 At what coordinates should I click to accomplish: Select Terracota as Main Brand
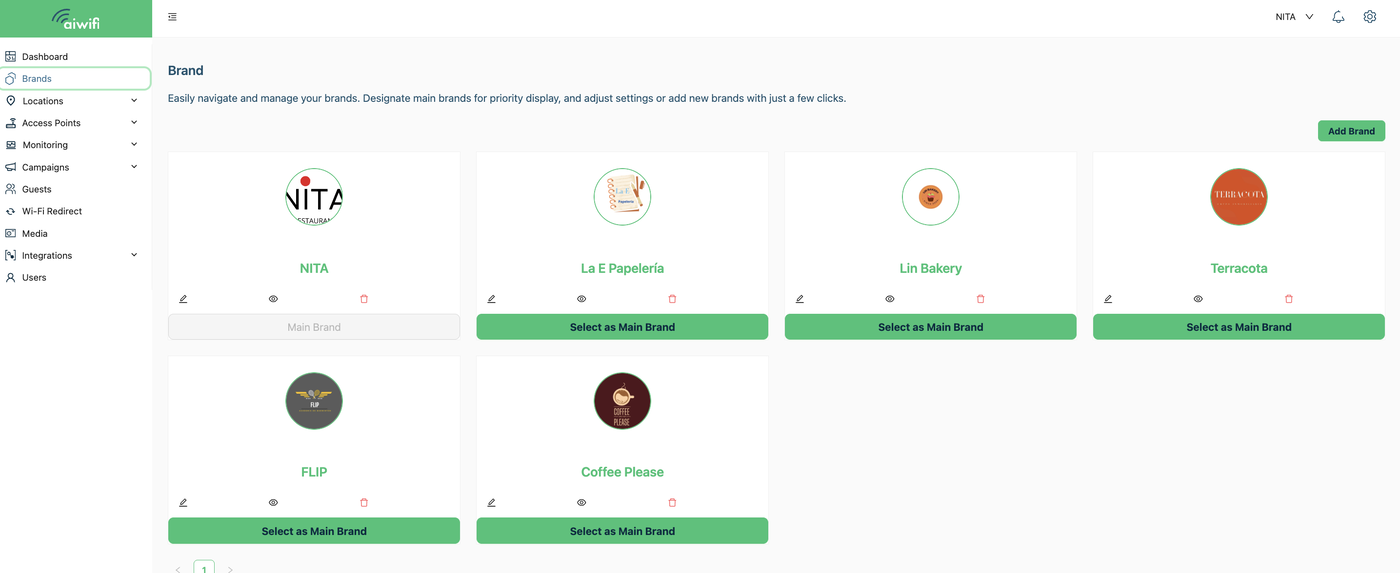coord(1238,327)
